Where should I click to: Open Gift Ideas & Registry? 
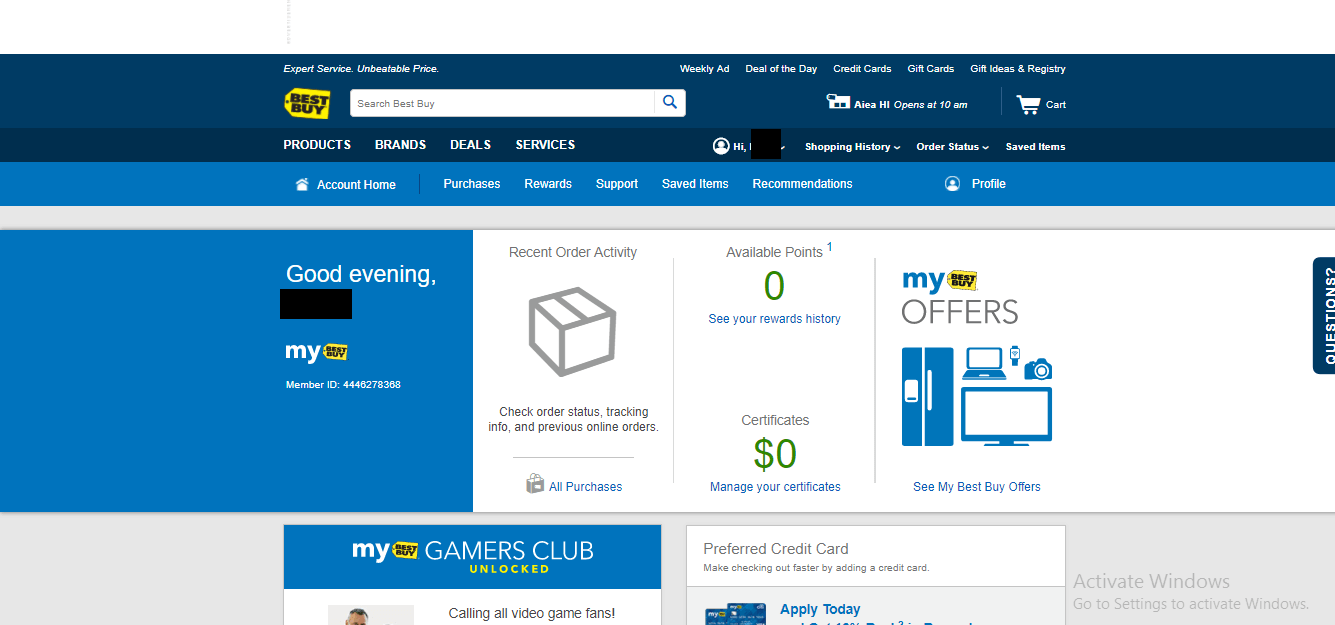pyautogui.click(x=1018, y=69)
